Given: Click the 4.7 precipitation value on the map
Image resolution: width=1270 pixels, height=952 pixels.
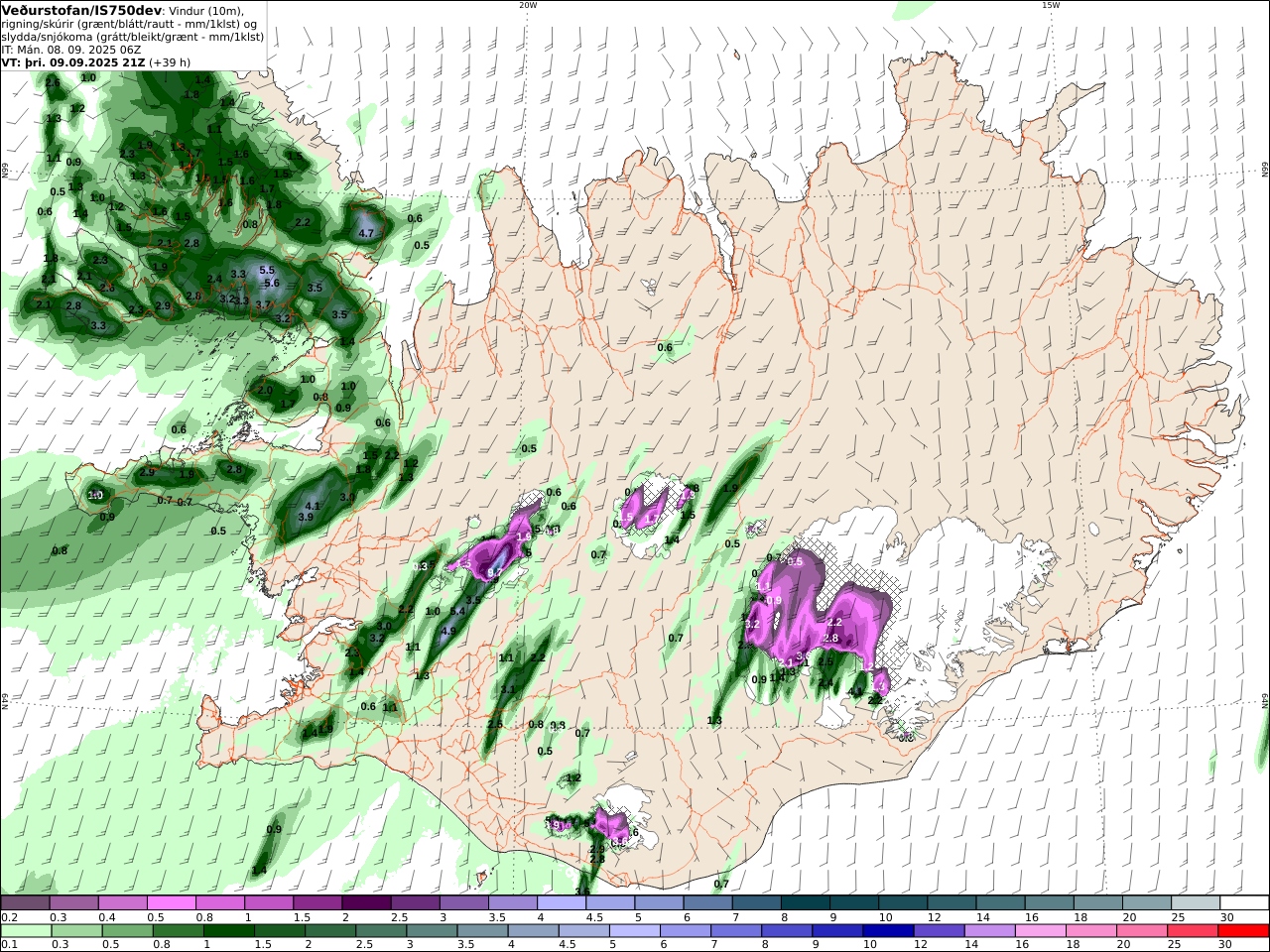Looking at the screenshot, I should [x=366, y=234].
